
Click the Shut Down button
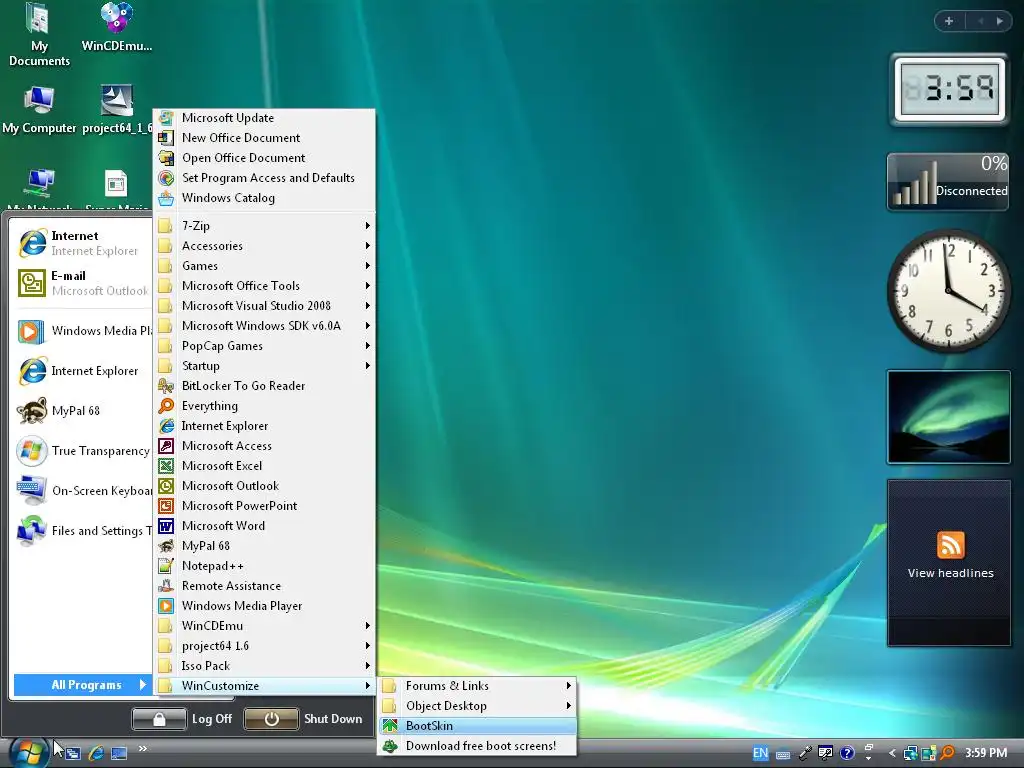click(304, 719)
